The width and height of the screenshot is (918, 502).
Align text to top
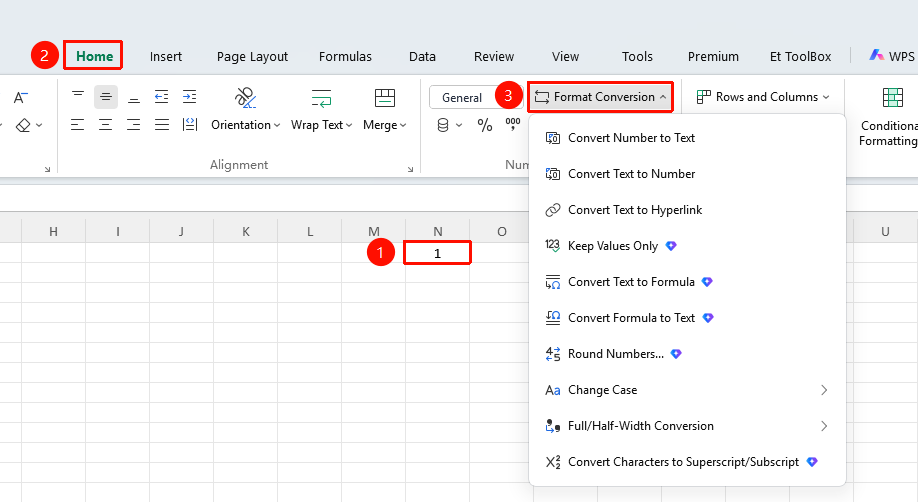point(78,97)
